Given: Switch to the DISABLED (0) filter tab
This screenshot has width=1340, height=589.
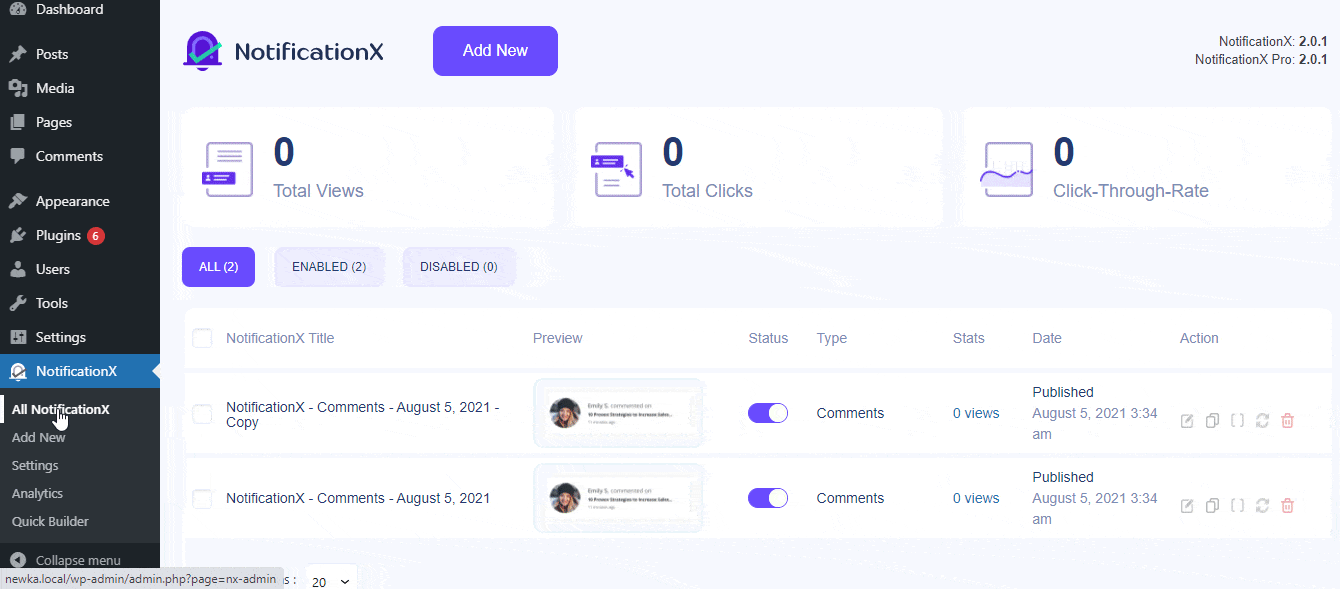Looking at the screenshot, I should [x=459, y=267].
